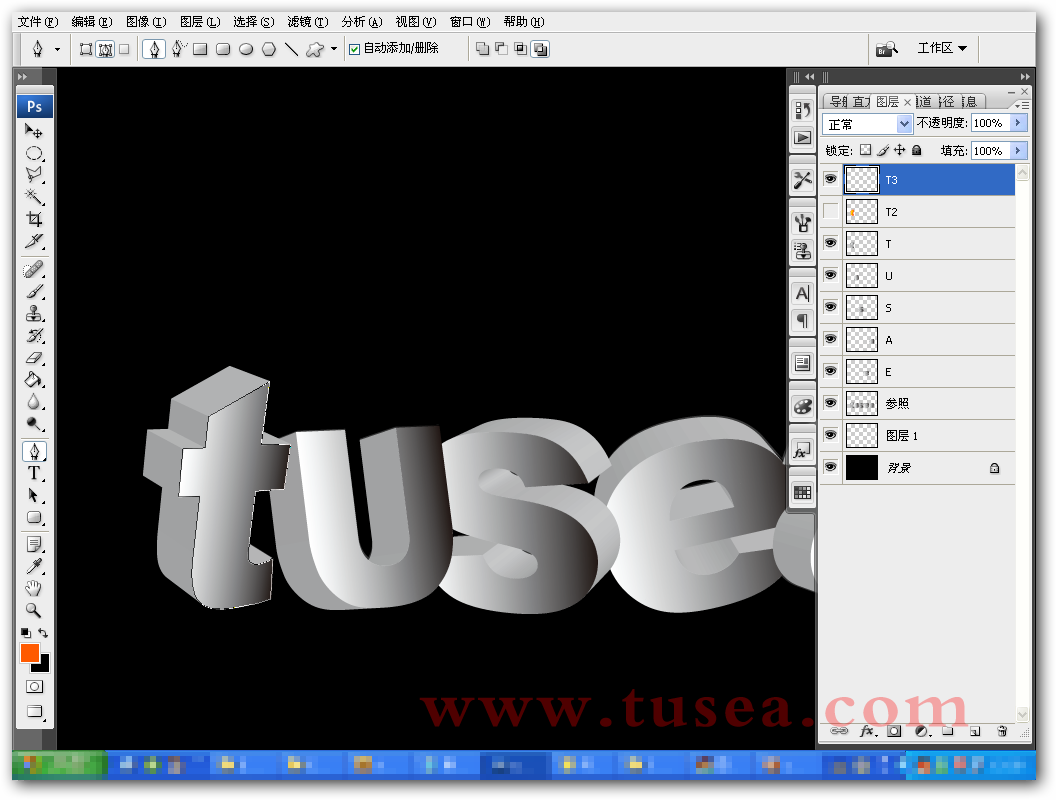Hide the 背景 layer
Image resolution: width=1056 pixels, height=800 pixels.
[x=830, y=467]
